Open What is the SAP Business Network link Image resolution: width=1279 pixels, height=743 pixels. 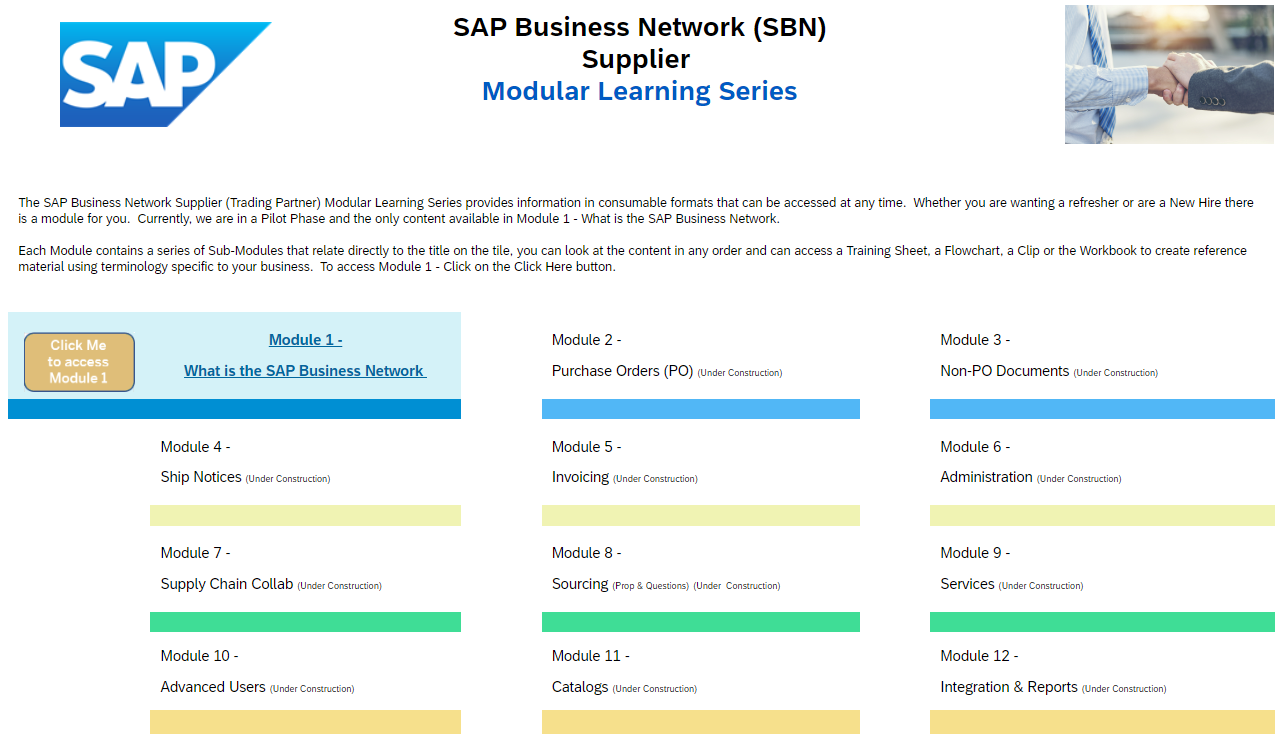point(305,371)
